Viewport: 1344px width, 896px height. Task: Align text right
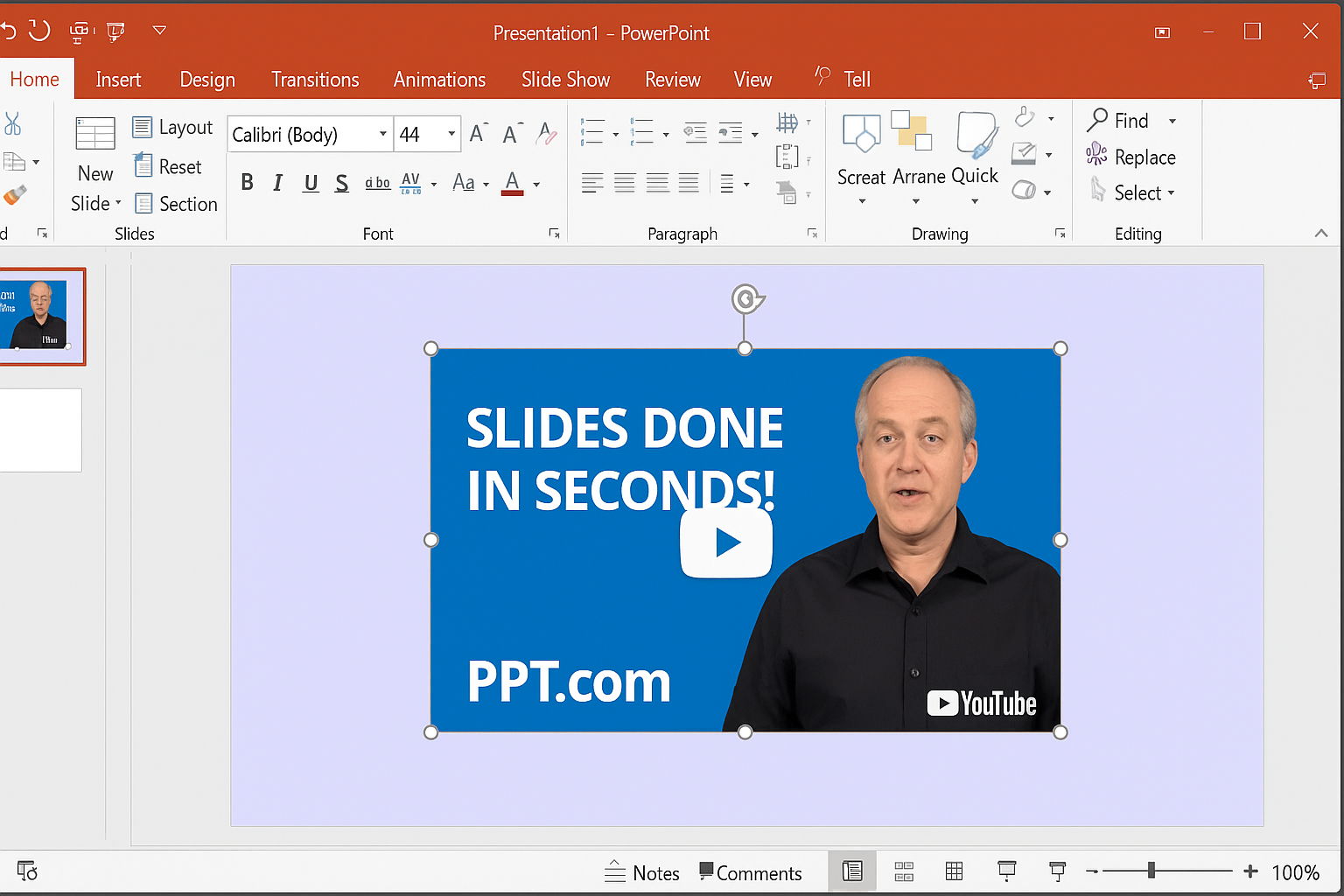(657, 183)
